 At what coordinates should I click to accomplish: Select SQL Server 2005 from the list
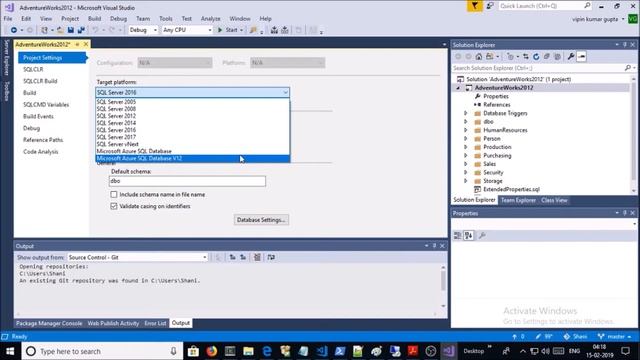tap(193, 102)
